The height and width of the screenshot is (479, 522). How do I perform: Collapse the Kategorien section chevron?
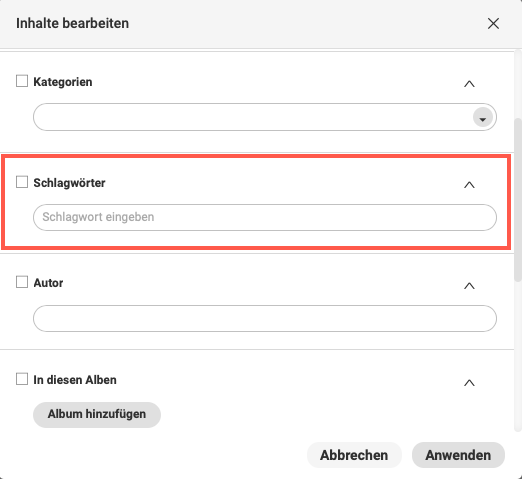coord(469,84)
